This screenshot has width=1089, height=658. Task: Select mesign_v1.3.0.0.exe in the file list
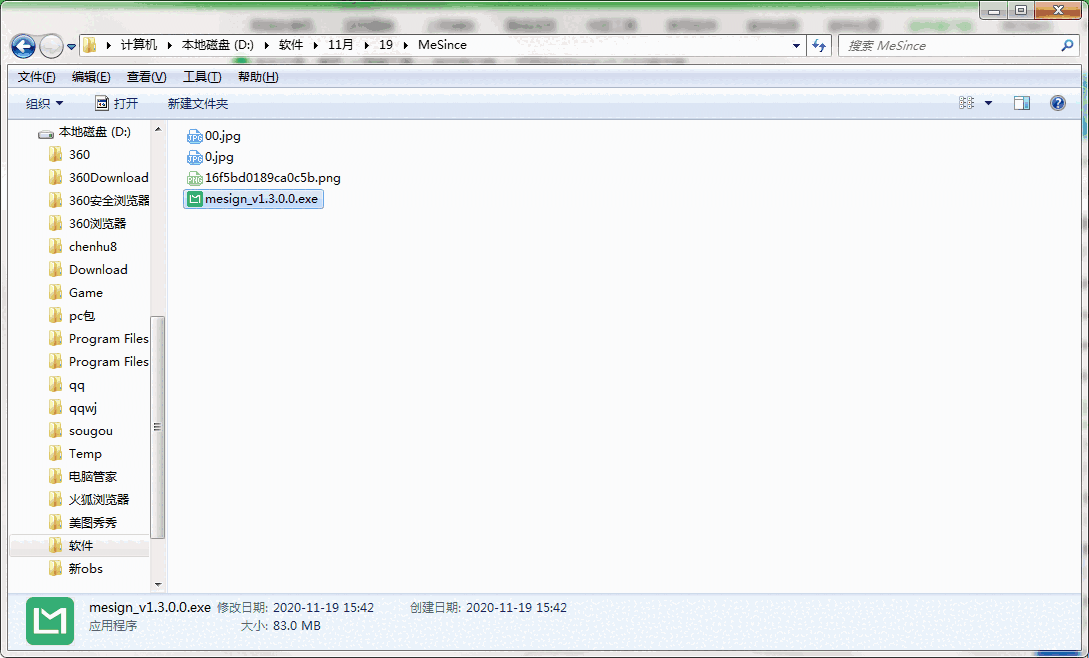[x=253, y=199]
